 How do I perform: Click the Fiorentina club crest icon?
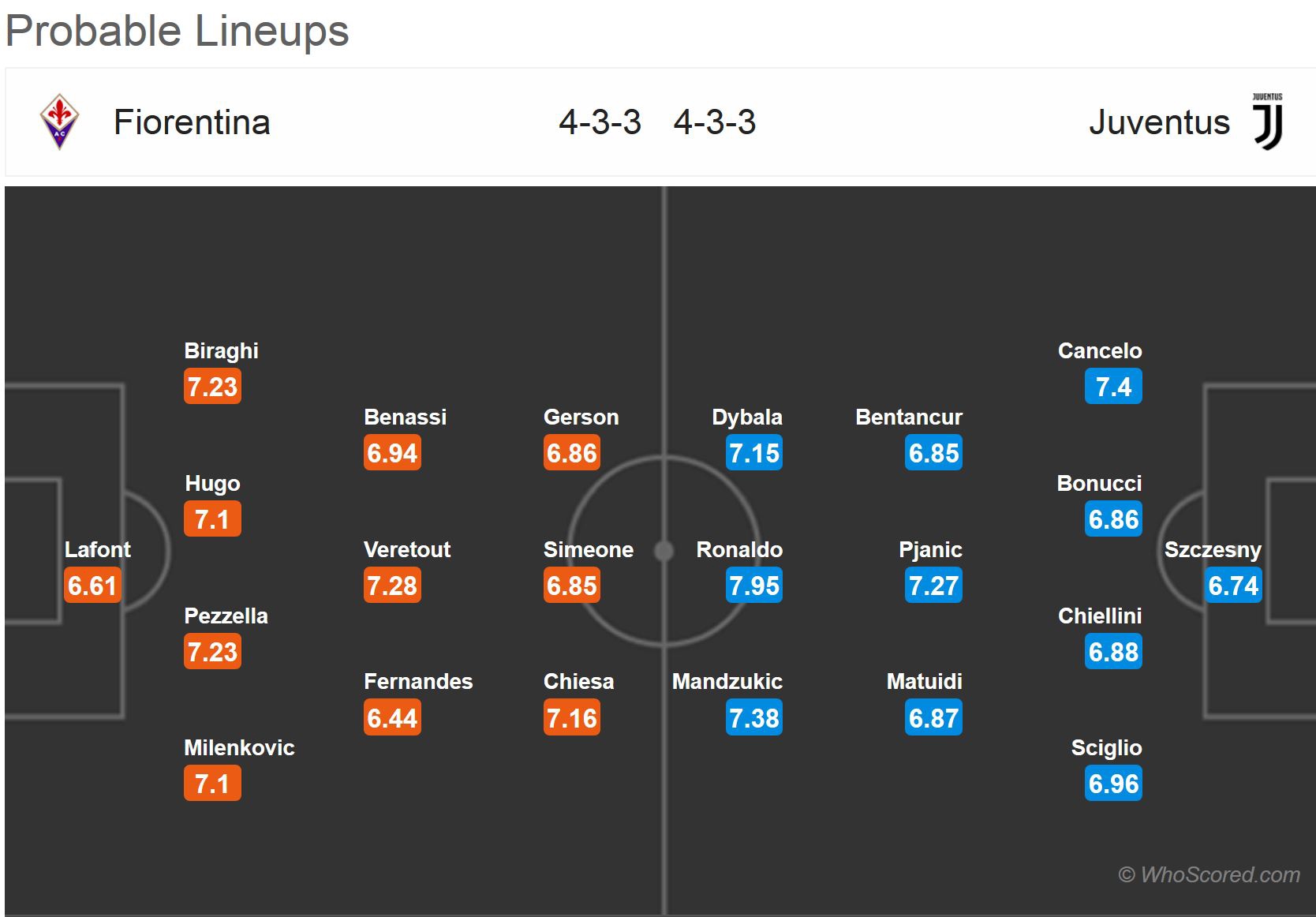(59, 122)
